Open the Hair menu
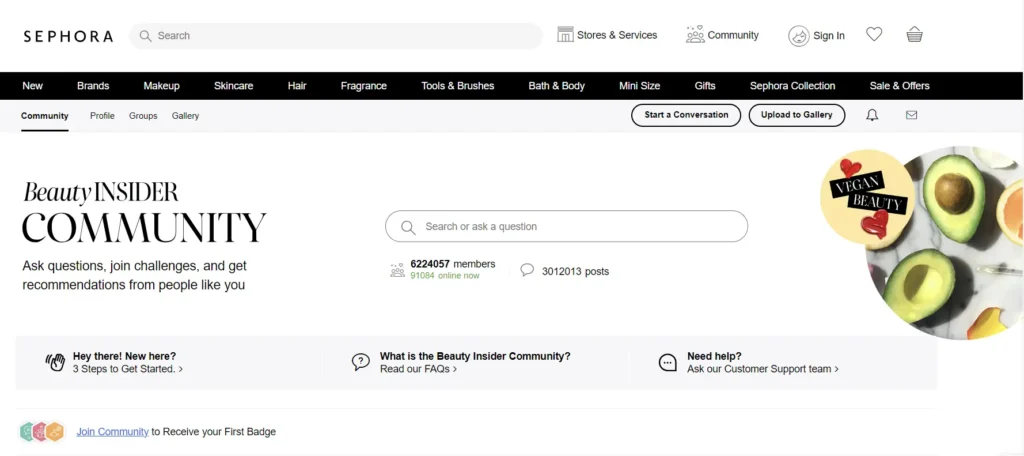The image size is (1024, 456). [297, 86]
